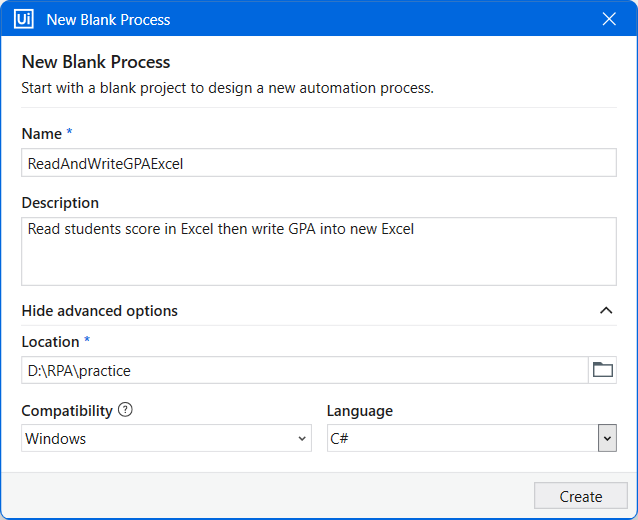This screenshot has width=638, height=520.
Task: Click the Hide advanced options label
Action: tap(100, 311)
